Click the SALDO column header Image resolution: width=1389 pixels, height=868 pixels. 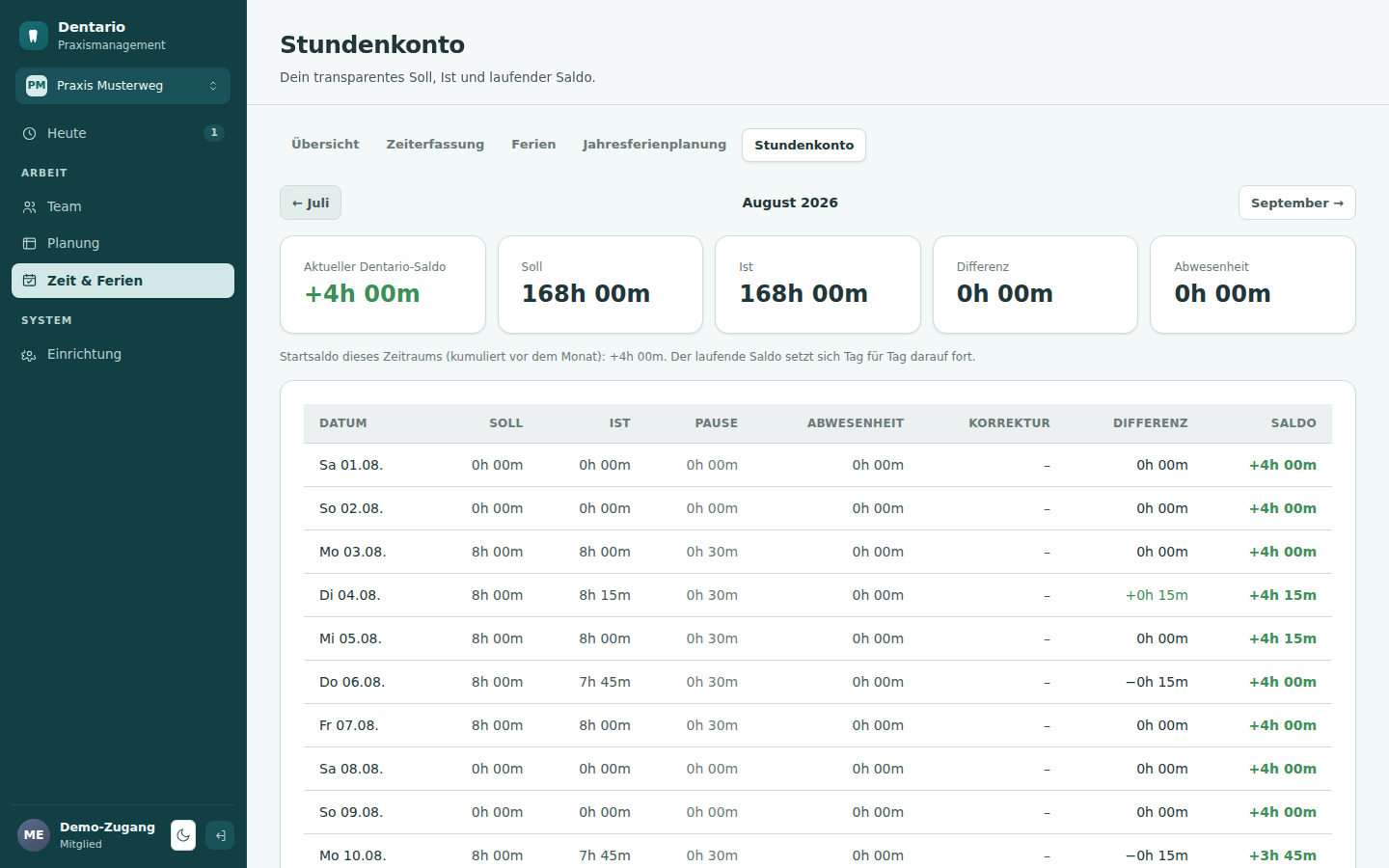1294,423
